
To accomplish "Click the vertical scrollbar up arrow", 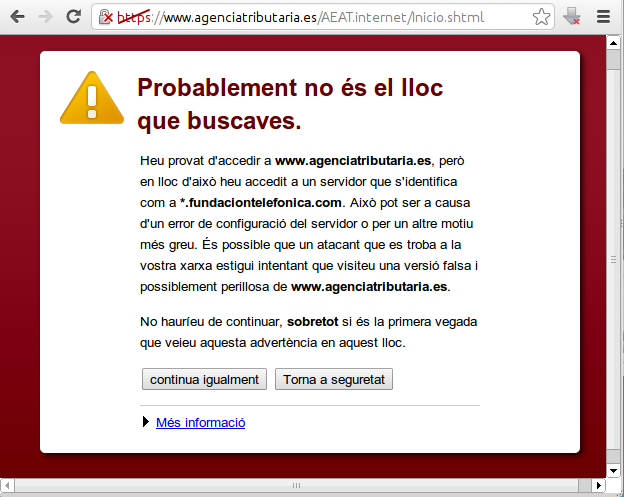I will [x=614, y=43].
